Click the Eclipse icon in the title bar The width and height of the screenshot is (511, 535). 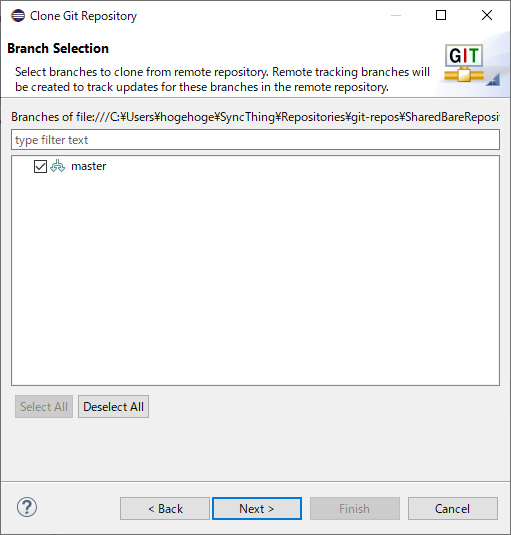(x=18, y=16)
